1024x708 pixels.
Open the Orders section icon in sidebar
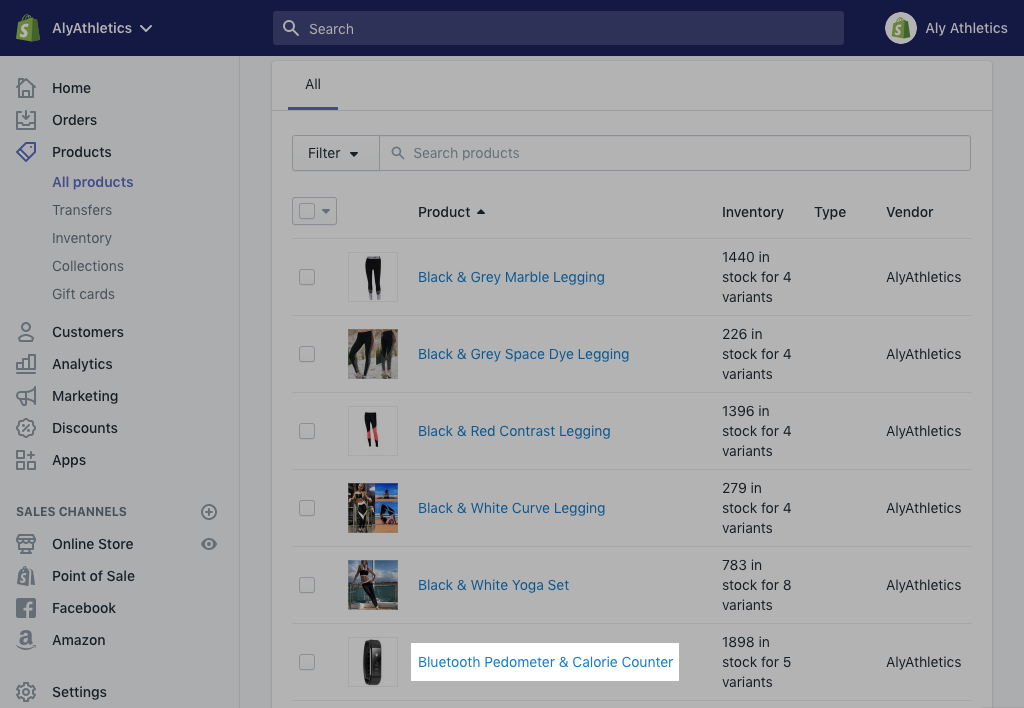(27, 120)
